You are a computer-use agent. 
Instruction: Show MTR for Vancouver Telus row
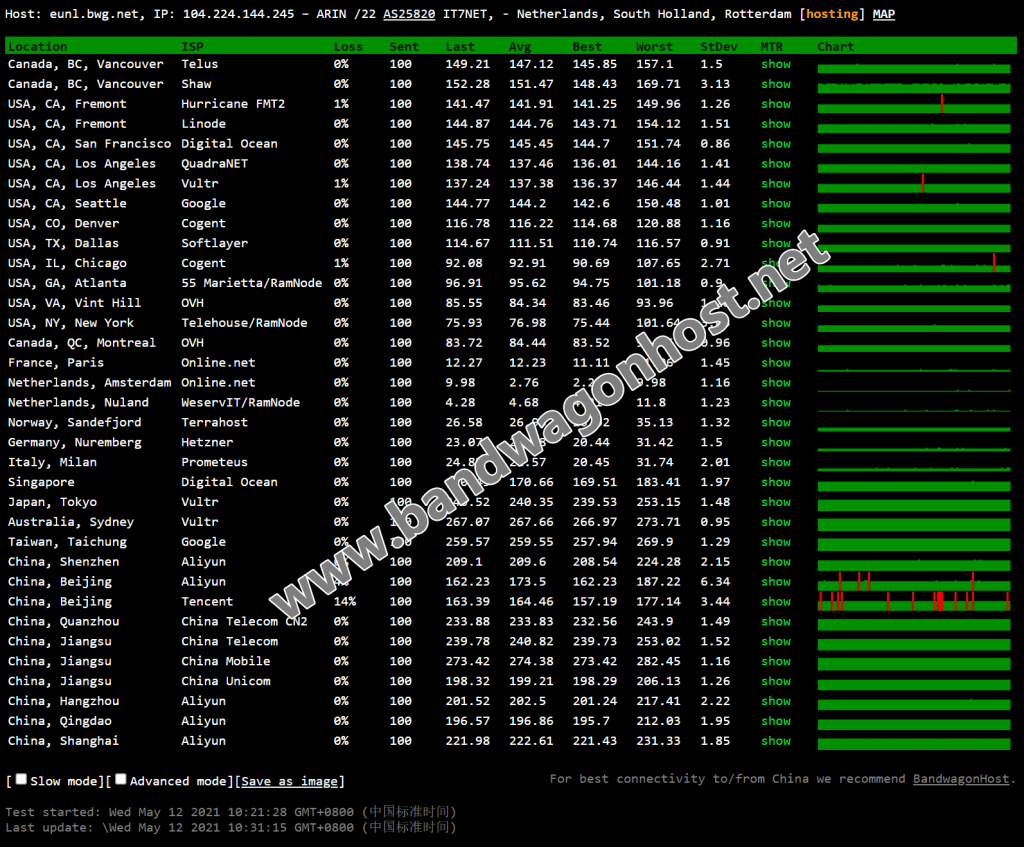click(x=776, y=64)
